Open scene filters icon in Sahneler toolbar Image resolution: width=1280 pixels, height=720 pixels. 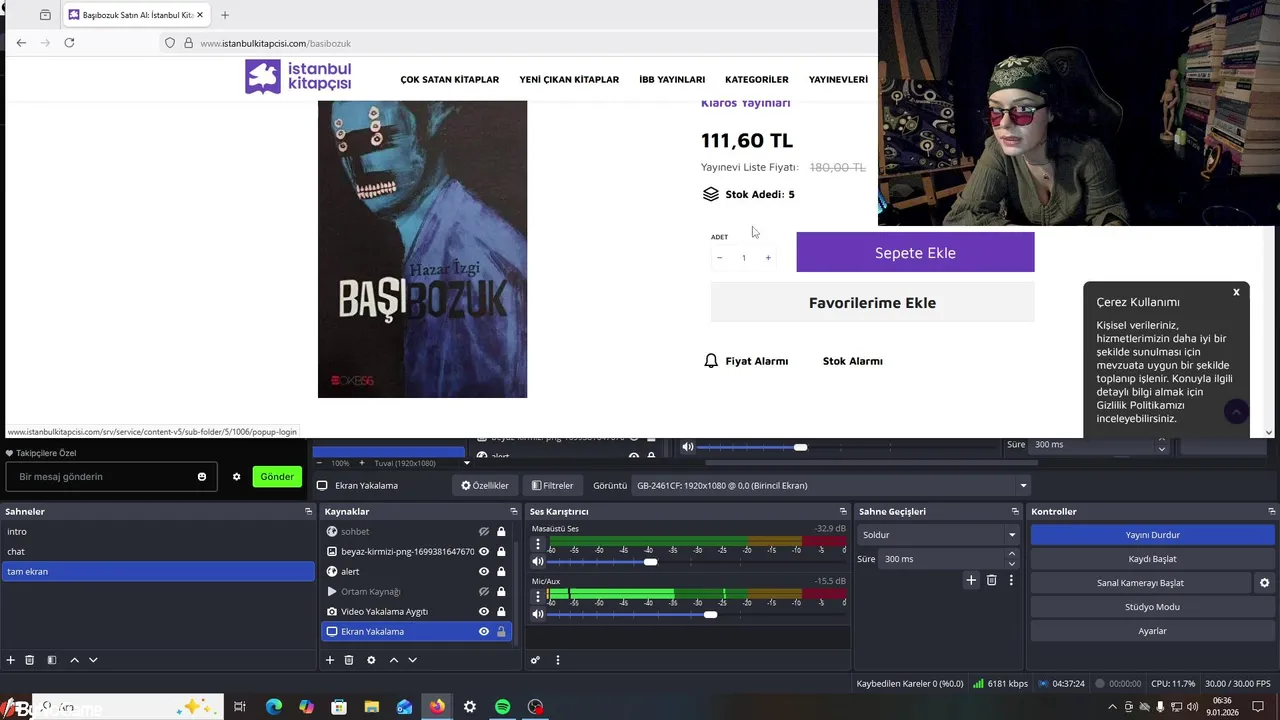click(x=52, y=660)
